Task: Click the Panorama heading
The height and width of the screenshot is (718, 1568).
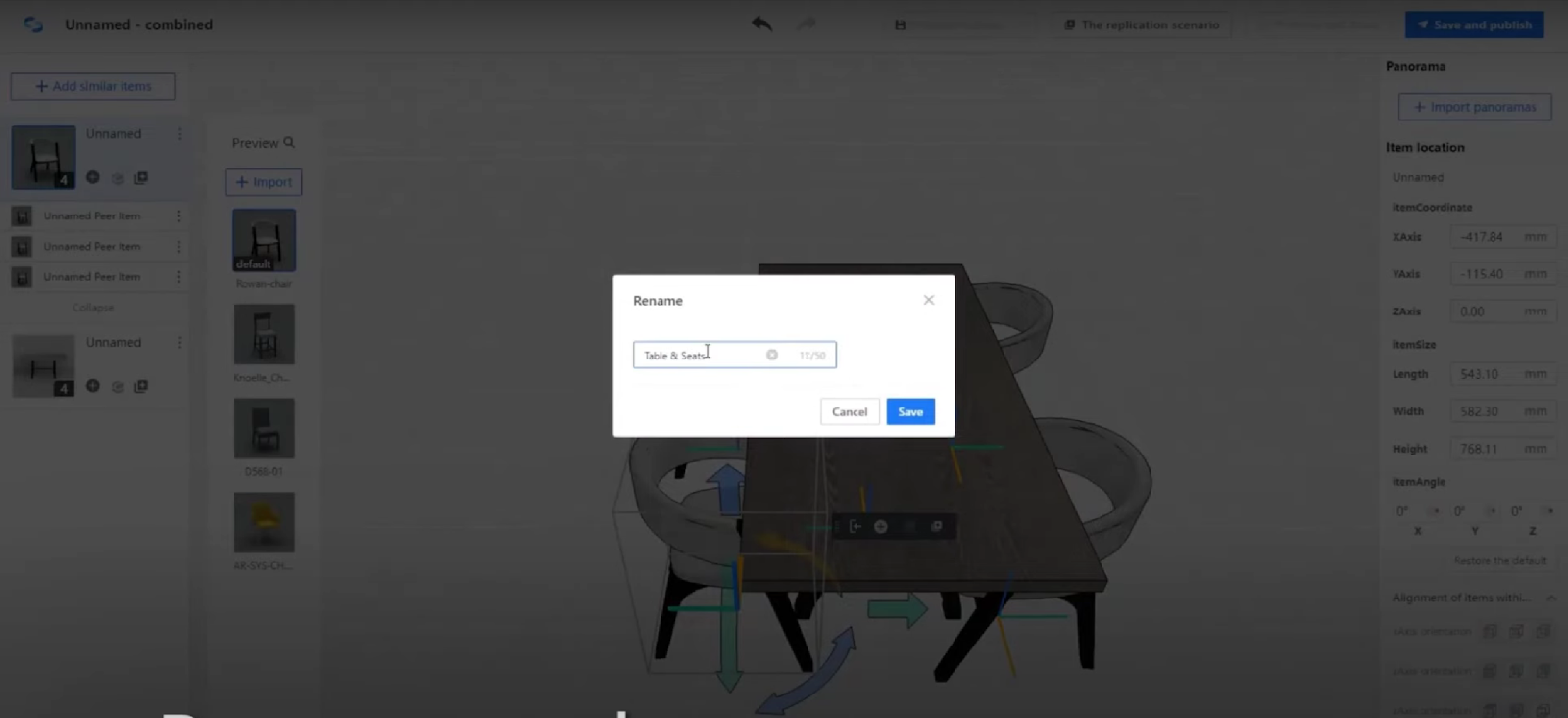Action: pyautogui.click(x=1415, y=66)
